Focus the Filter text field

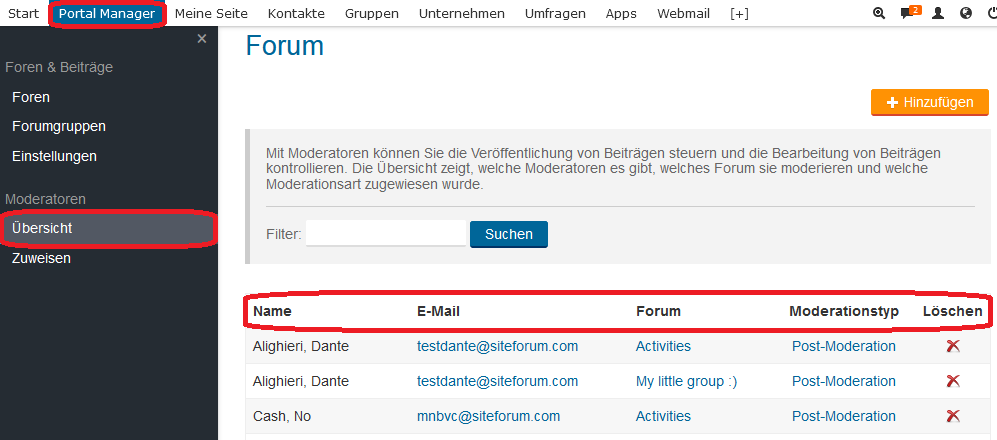[386, 233]
